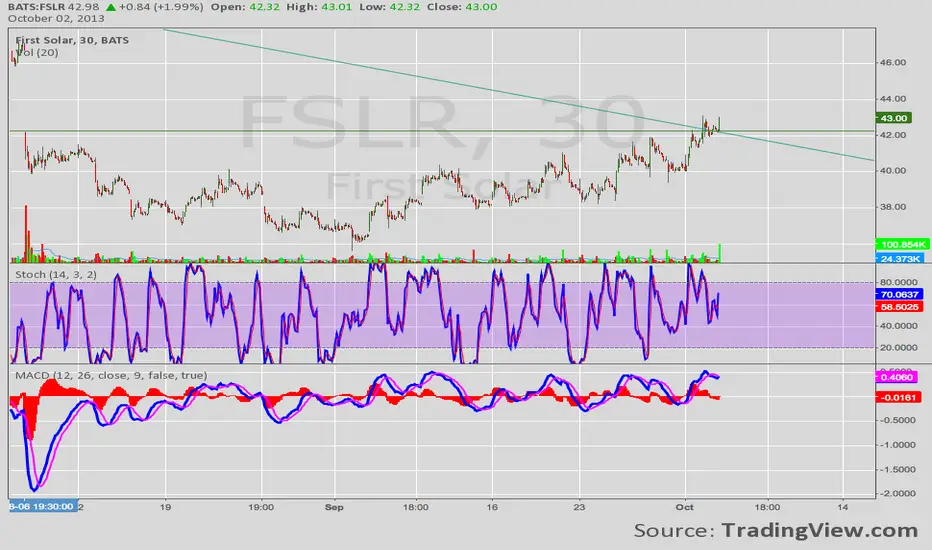Select the BATS:FSLR symbol text in header
The image size is (932, 550).
coord(36,7)
